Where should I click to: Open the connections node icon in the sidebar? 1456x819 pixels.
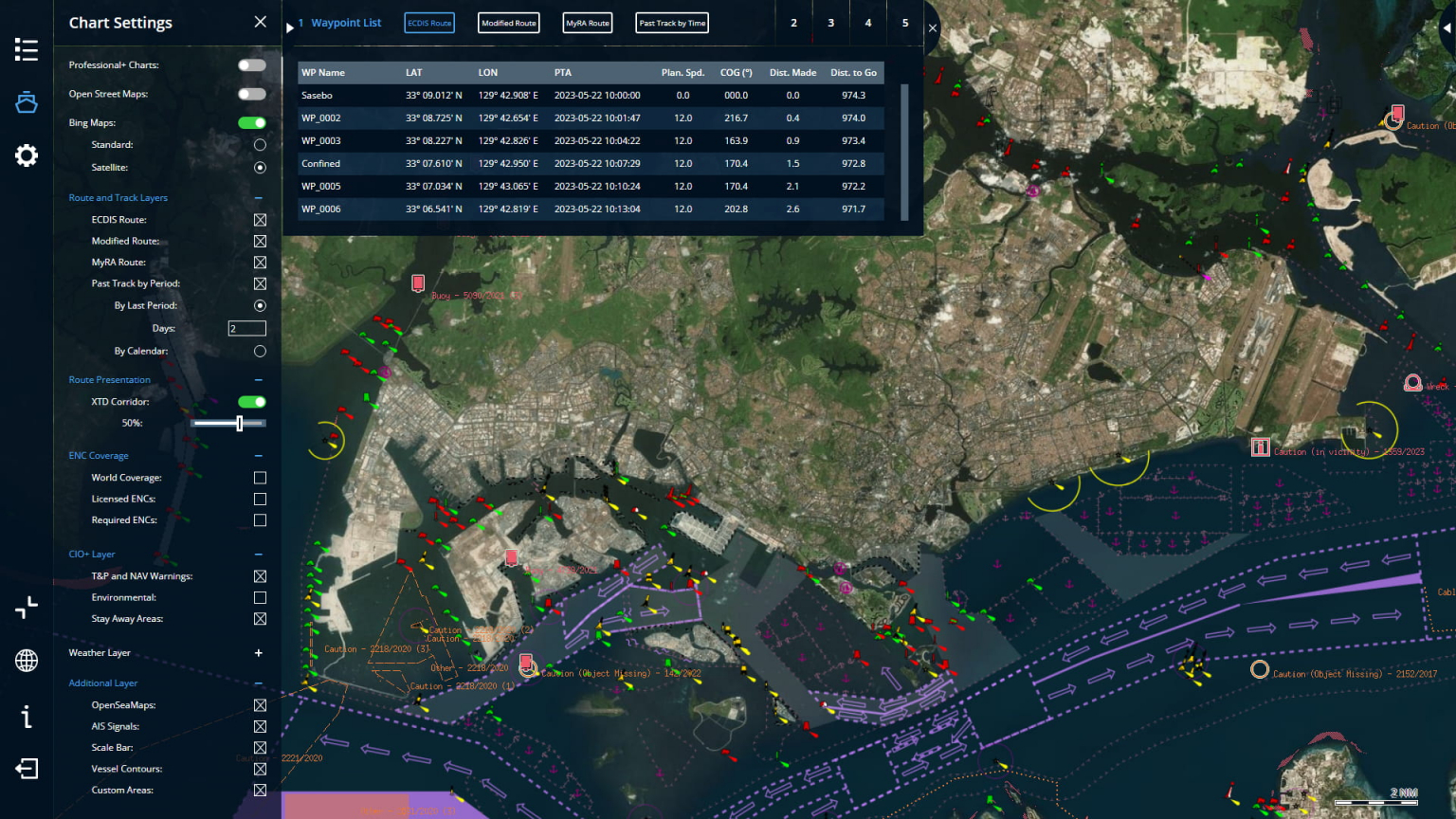click(26, 608)
